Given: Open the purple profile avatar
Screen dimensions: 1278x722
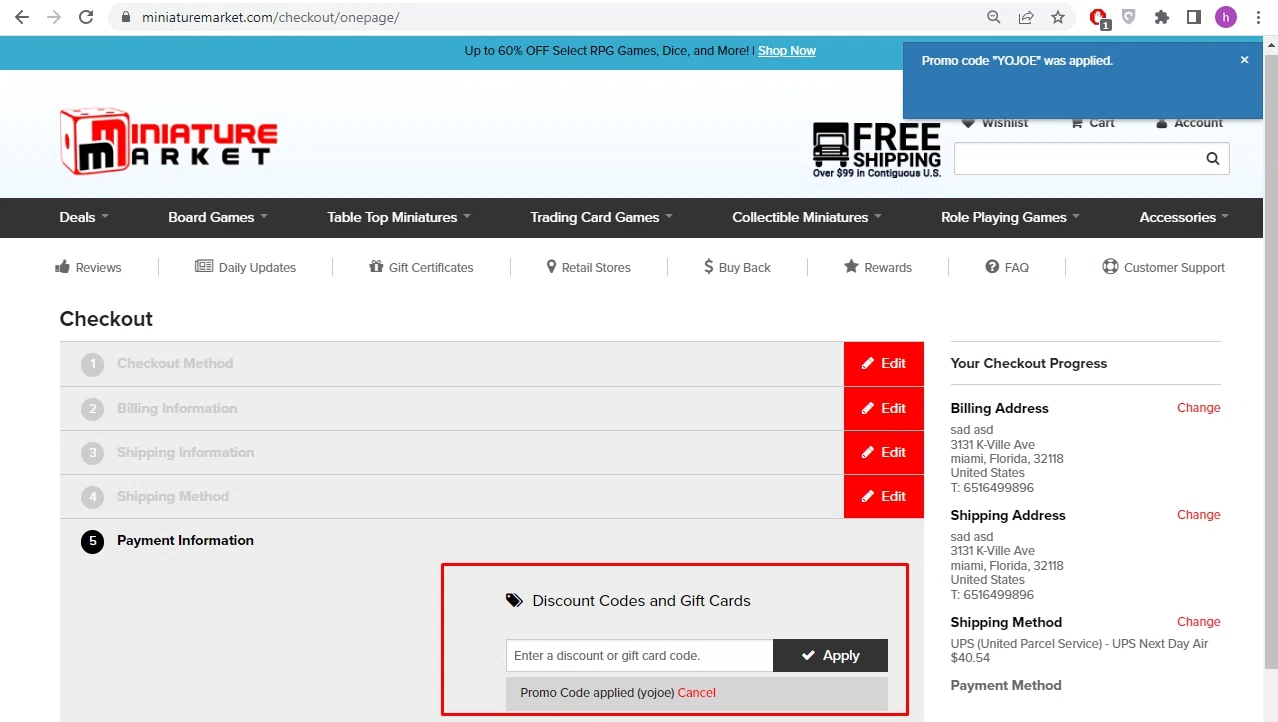Looking at the screenshot, I should [1226, 17].
